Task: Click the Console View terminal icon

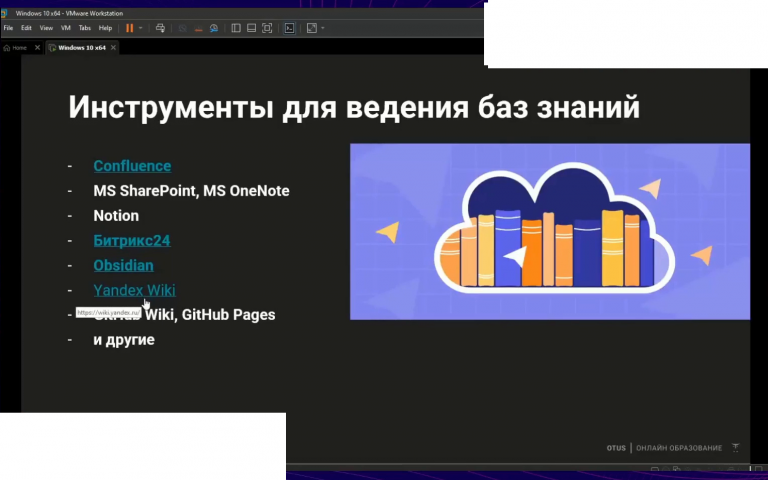Action: click(x=289, y=28)
